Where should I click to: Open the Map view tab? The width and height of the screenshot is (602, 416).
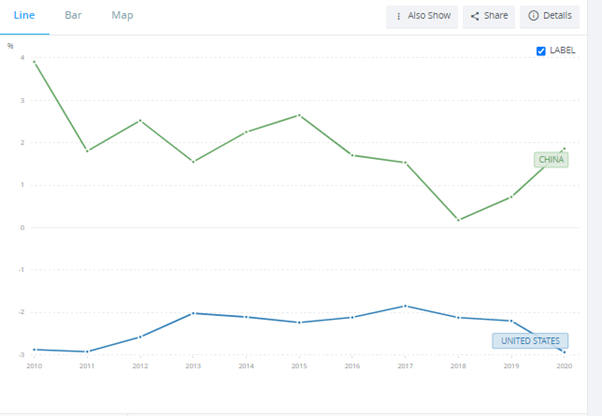(122, 15)
